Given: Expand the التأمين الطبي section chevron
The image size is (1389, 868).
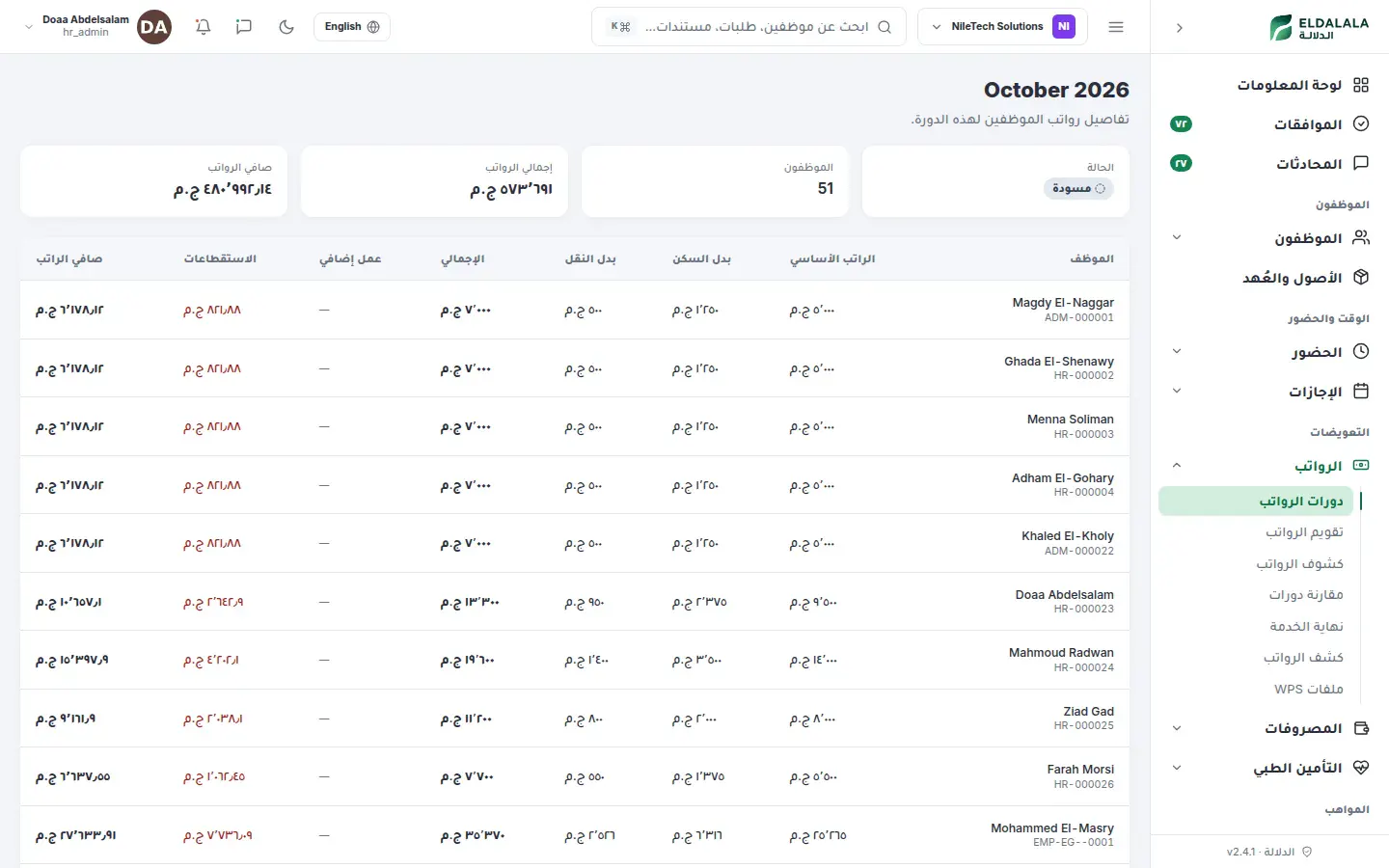Looking at the screenshot, I should click(x=1177, y=768).
